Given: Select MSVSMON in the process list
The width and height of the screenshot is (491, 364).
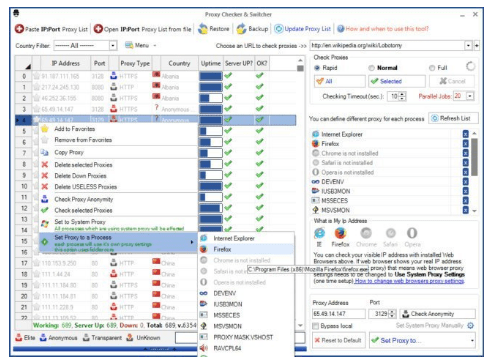Looking at the screenshot, I should 331,210.
